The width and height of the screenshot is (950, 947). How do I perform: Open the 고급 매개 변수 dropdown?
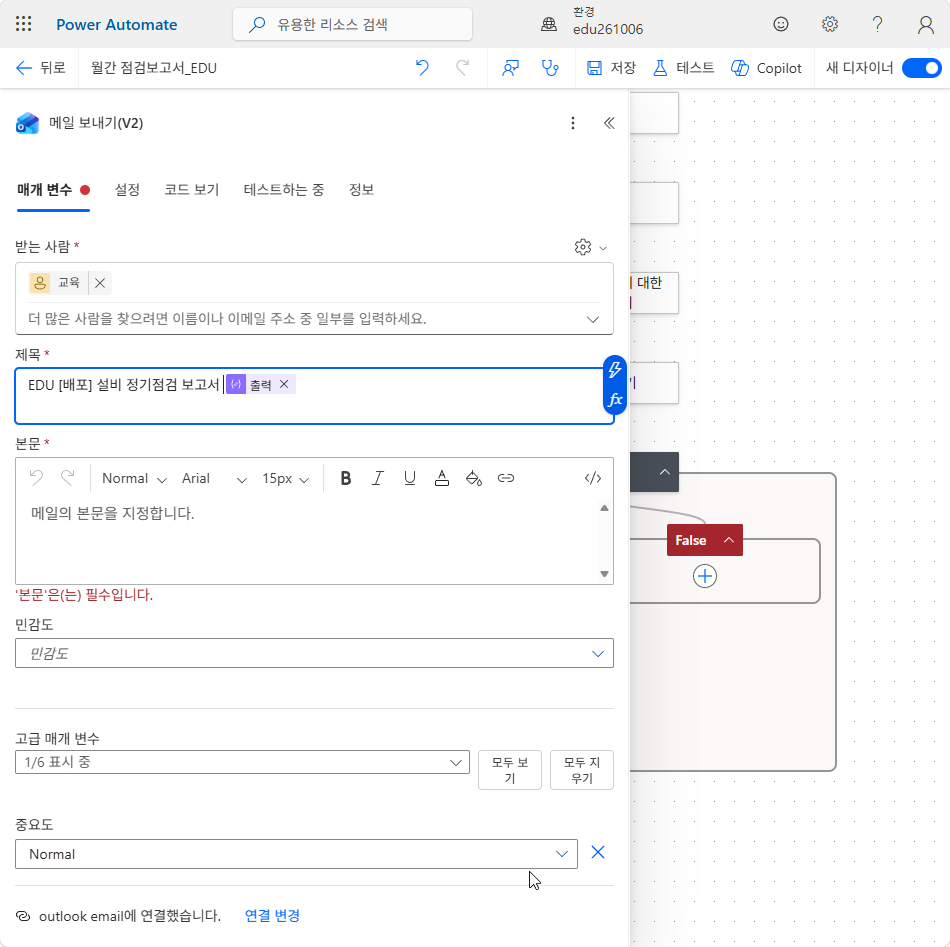click(242, 762)
